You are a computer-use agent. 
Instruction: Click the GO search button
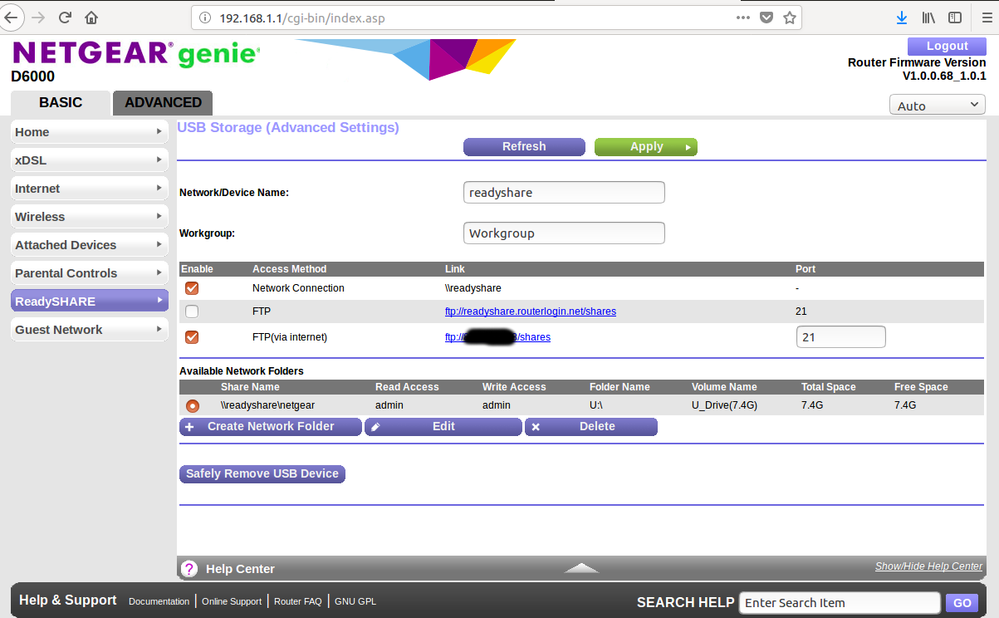tap(962, 603)
